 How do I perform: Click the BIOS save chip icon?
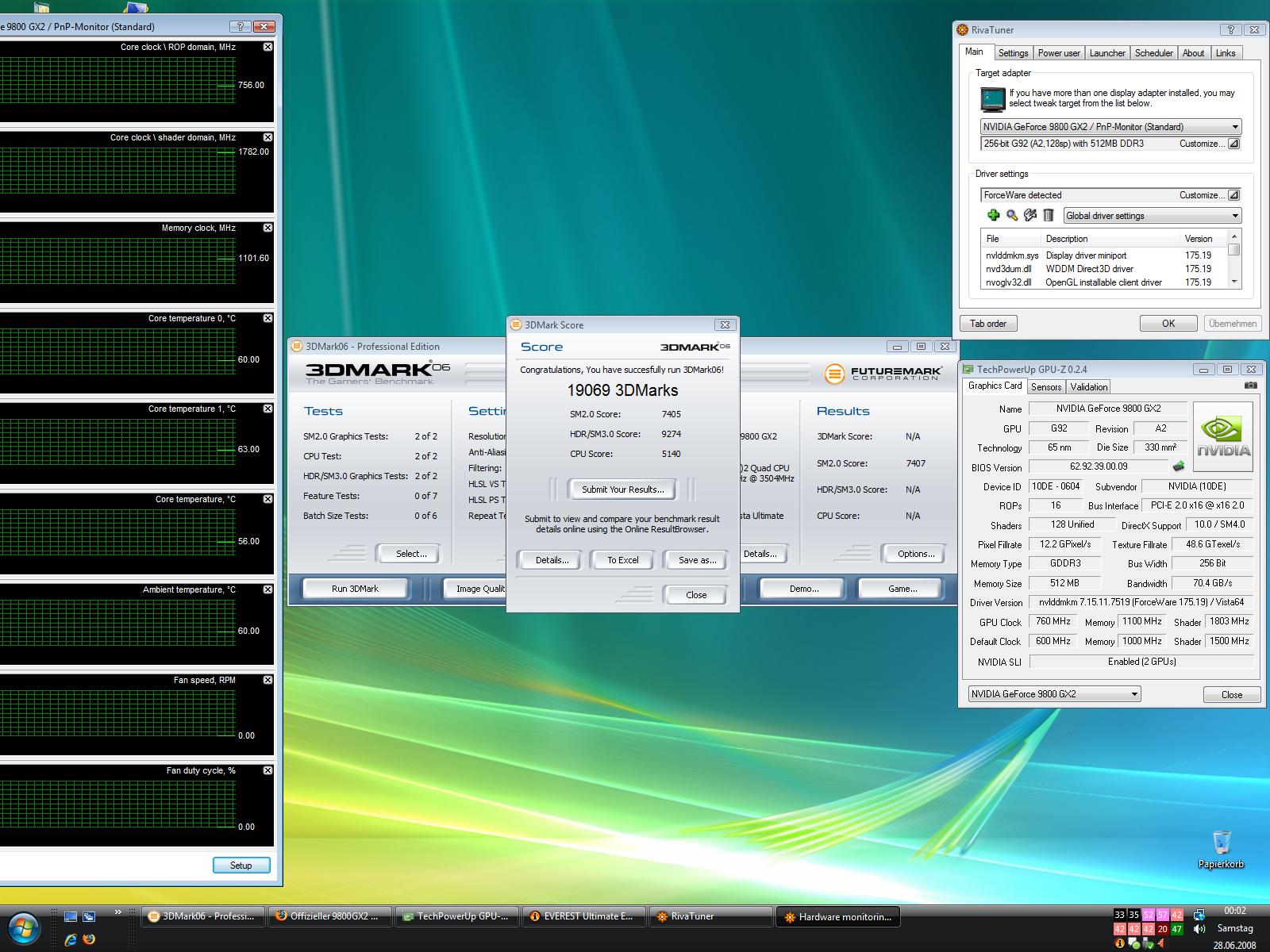[1179, 466]
